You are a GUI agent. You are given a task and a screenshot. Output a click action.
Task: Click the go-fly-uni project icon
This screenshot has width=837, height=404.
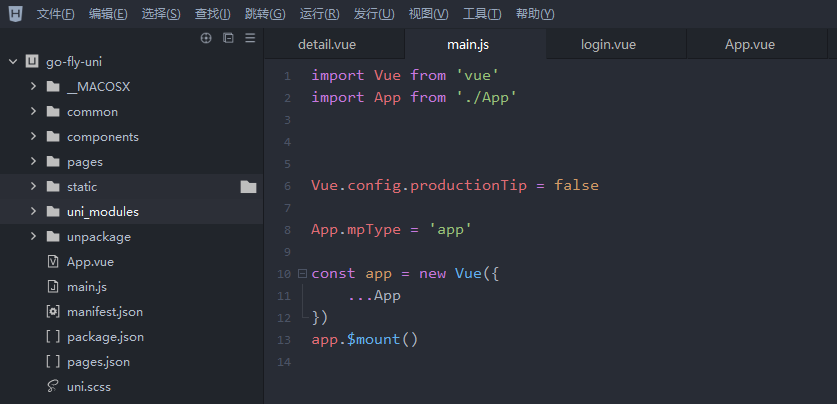(32, 61)
